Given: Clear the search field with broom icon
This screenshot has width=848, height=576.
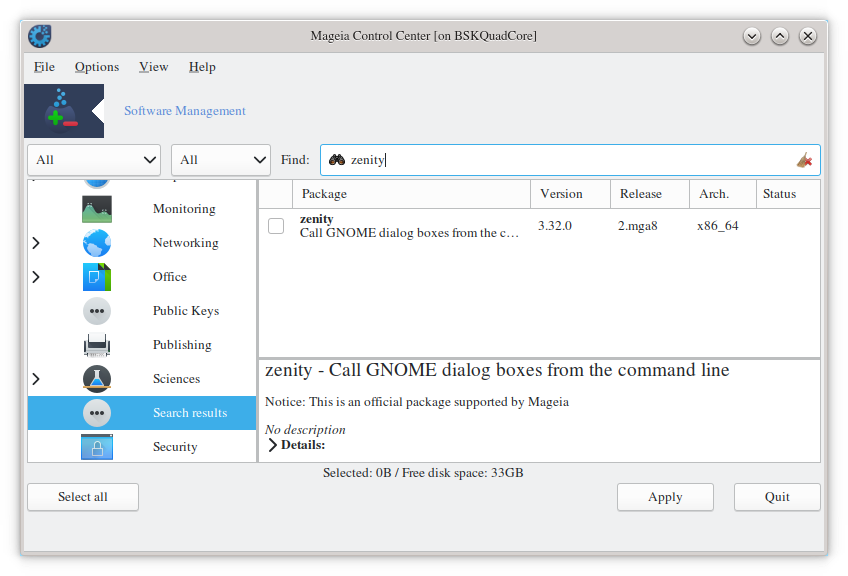Looking at the screenshot, I should [804, 160].
